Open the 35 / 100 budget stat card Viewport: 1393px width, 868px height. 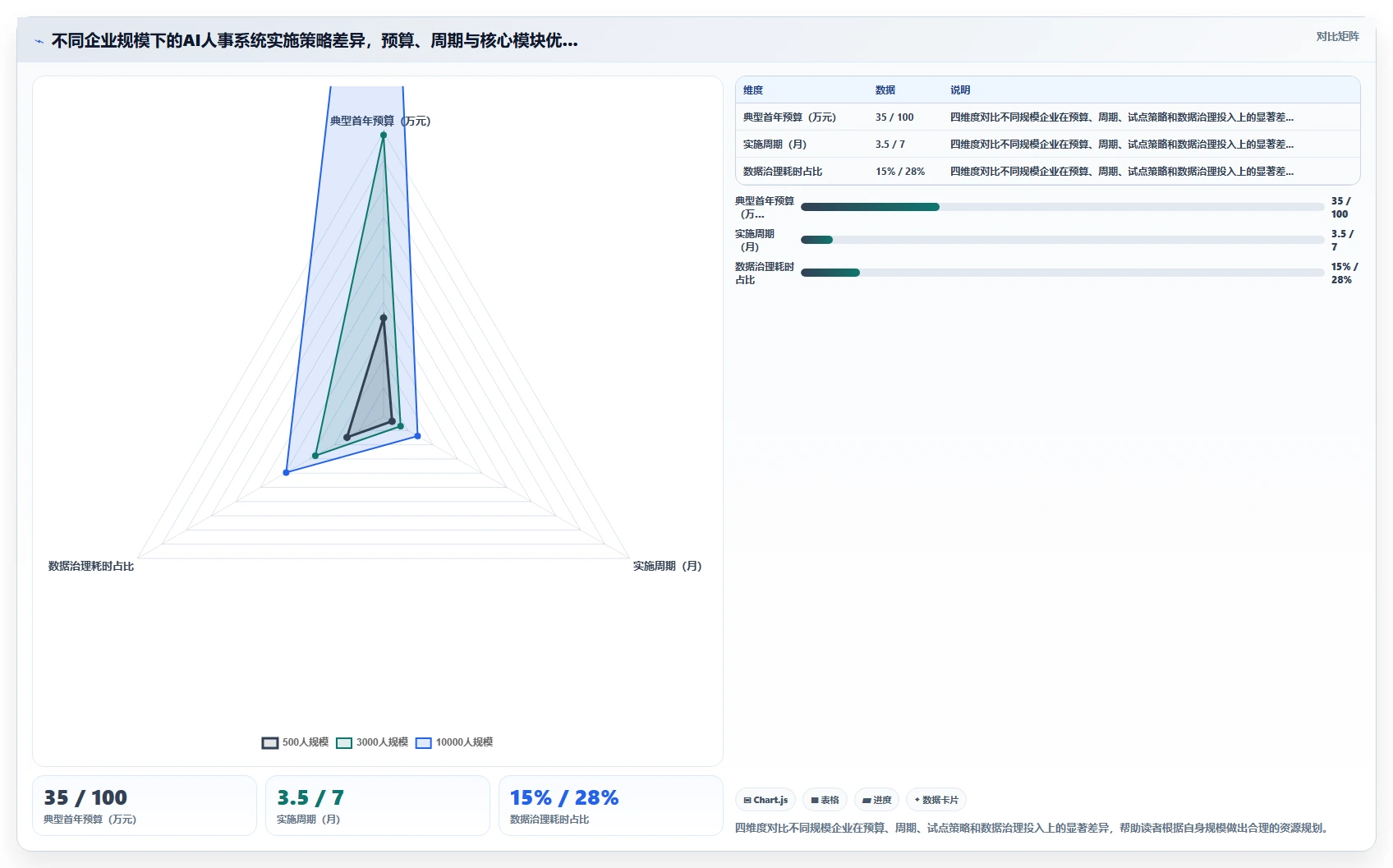point(145,806)
